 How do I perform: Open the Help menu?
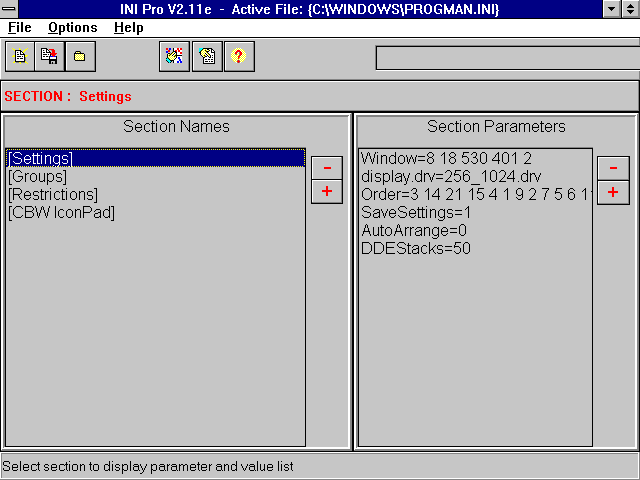[129, 28]
